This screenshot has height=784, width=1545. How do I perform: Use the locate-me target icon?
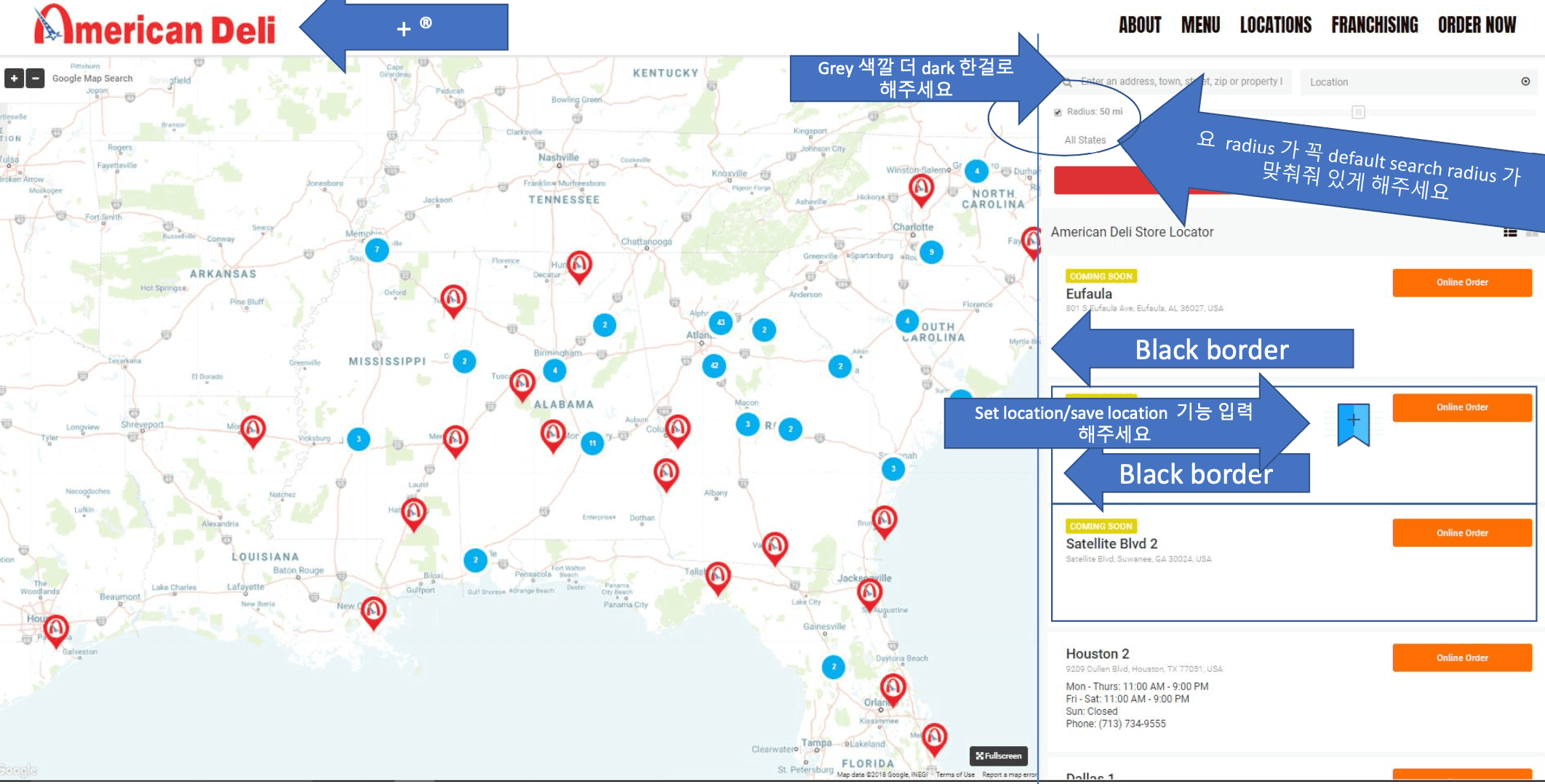[1525, 81]
